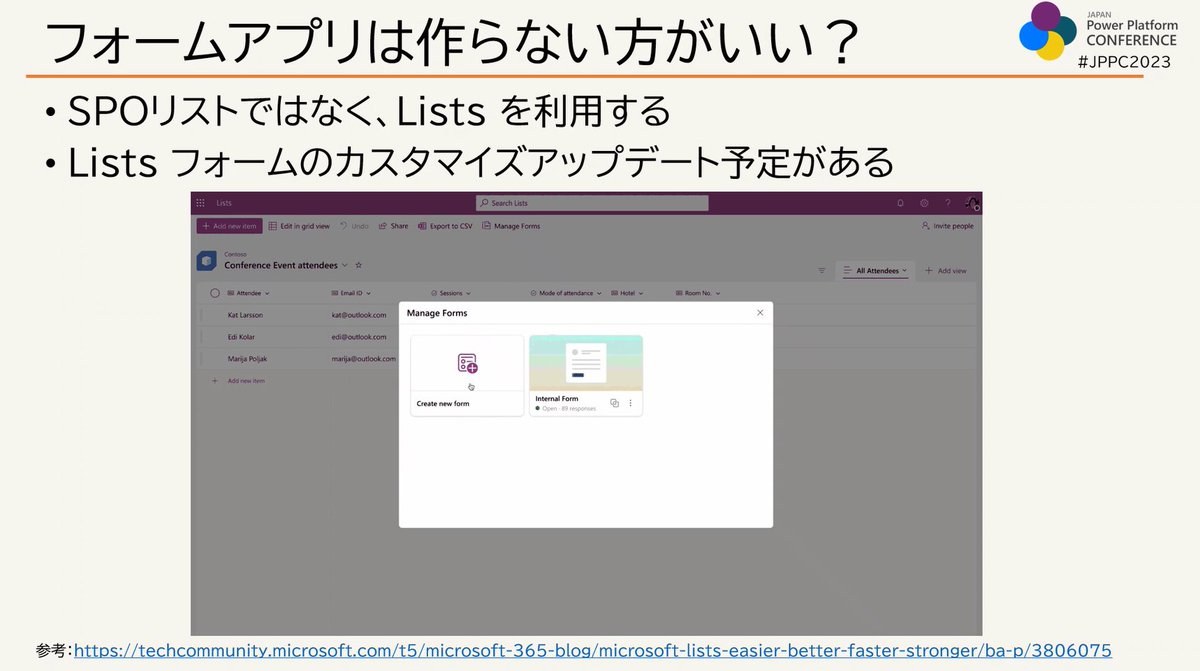Click the Lists app name in header
The image size is (1200, 671).
tap(224, 203)
